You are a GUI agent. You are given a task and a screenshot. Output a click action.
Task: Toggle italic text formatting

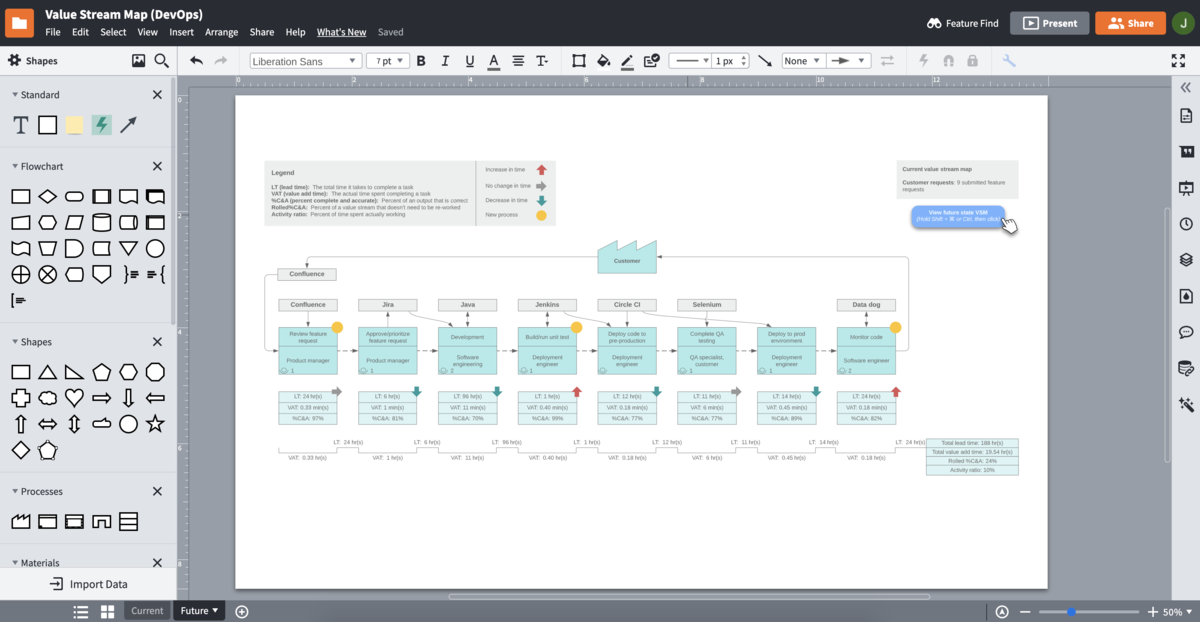coord(445,61)
